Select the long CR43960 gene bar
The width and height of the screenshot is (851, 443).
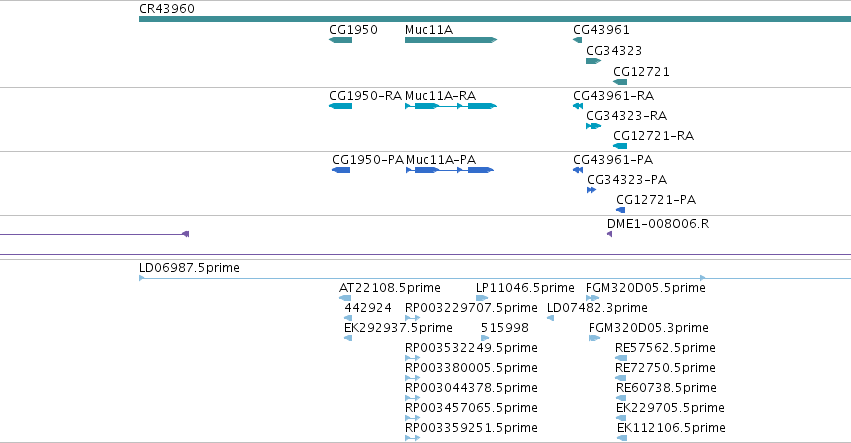(x=495, y=19)
